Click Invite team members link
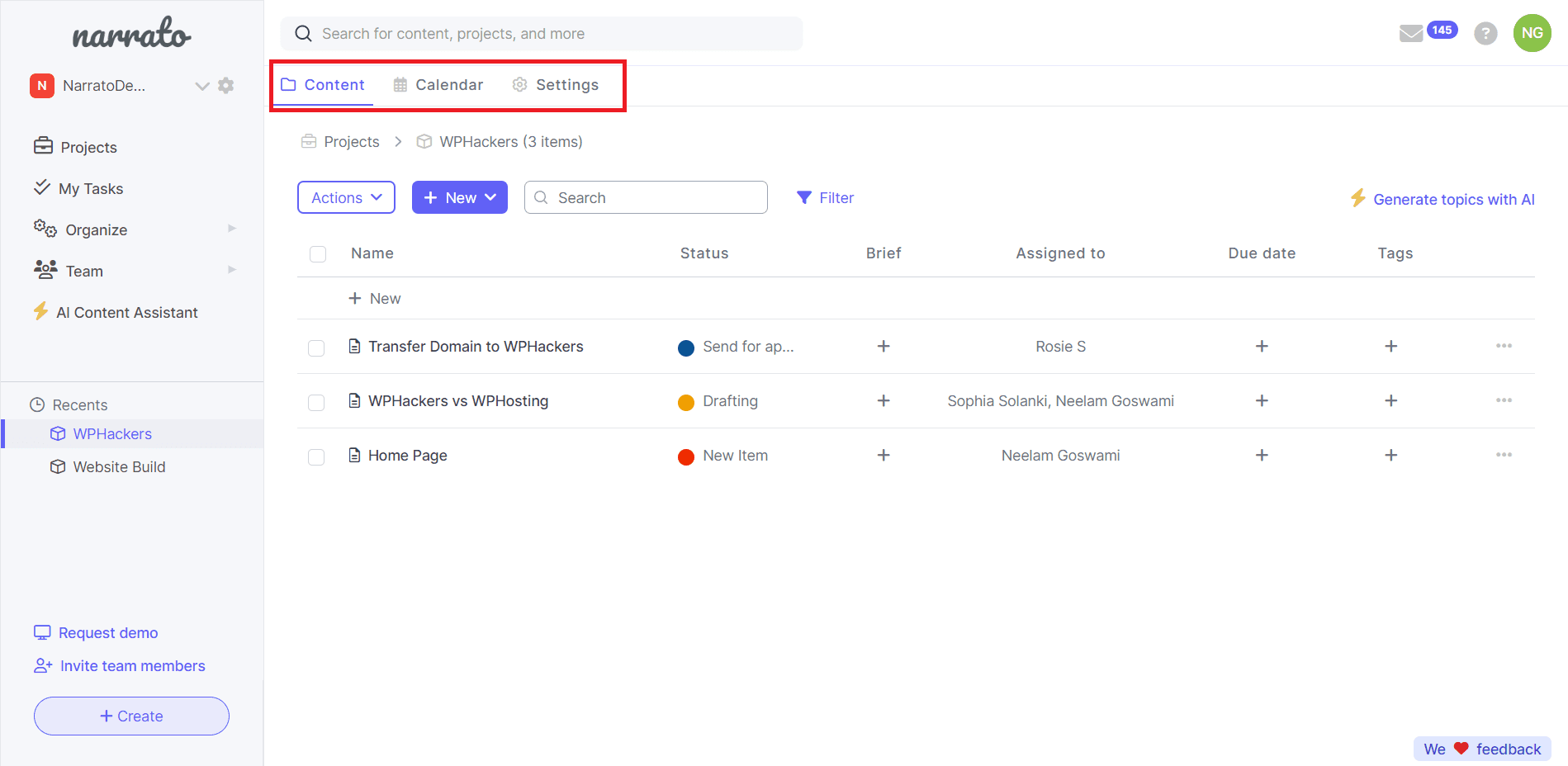Screen dimensions: 1568x766 point(120,666)
